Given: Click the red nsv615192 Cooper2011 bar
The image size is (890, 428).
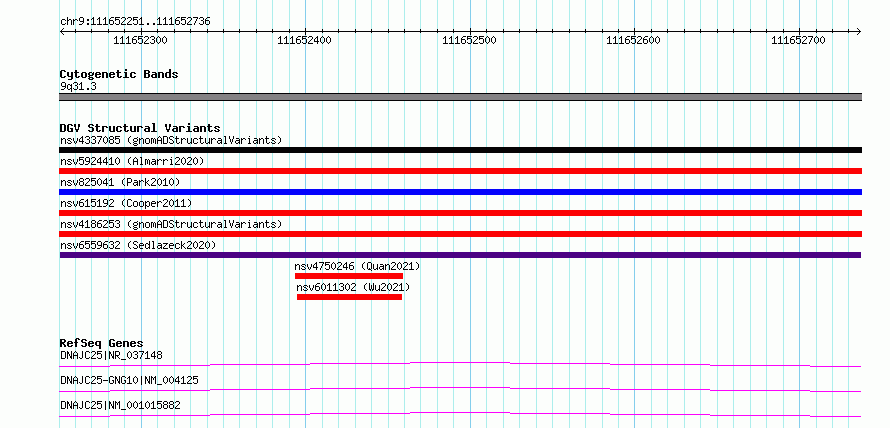Looking at the screenshot, I should point(460,213).
